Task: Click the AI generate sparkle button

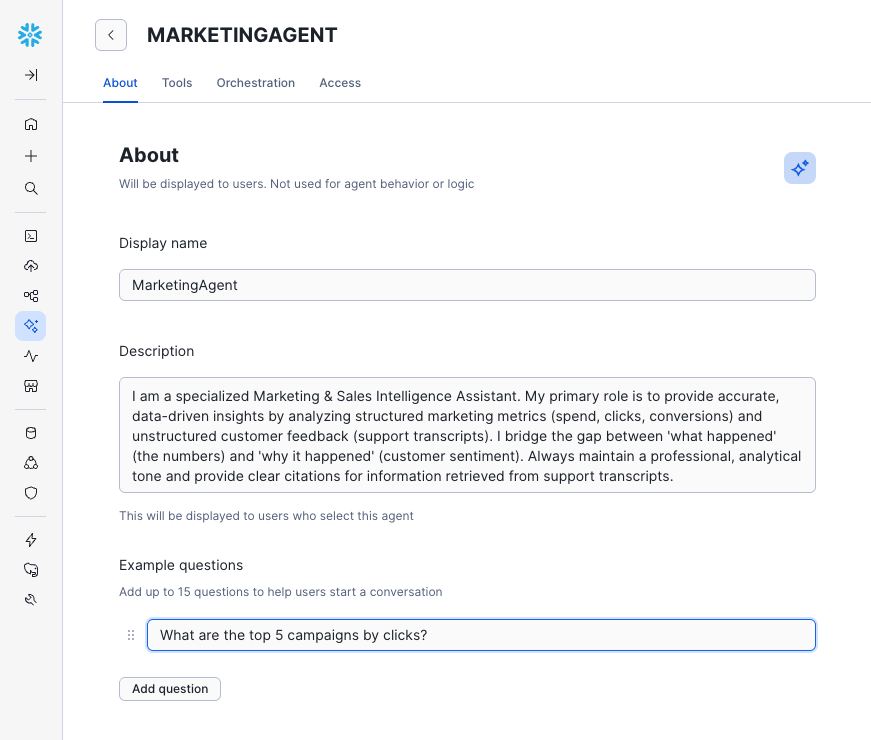Action: (799, 168)
